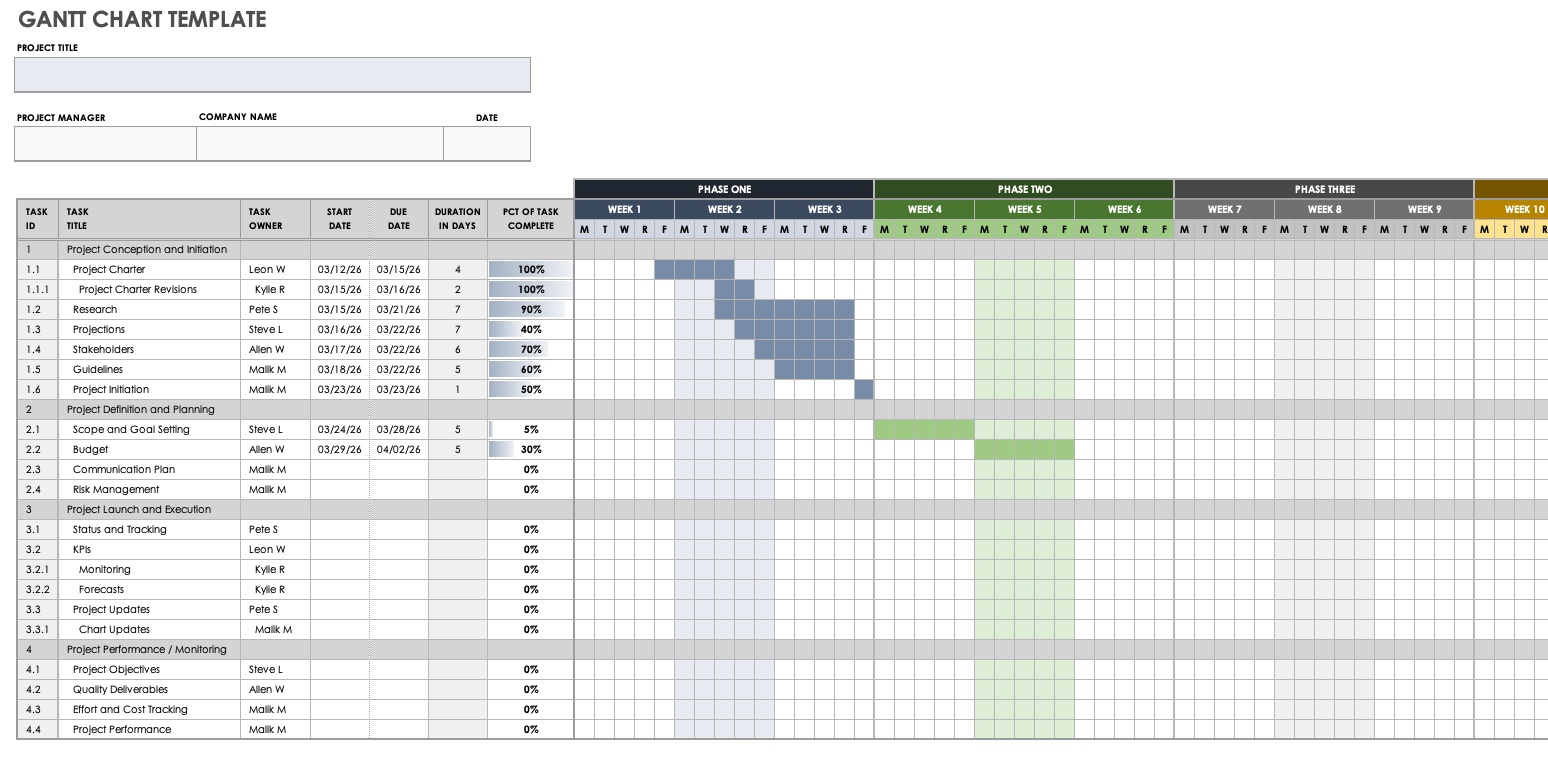Click the Week 10 column header
The image size is (1548, 766).
point(1511,209)
